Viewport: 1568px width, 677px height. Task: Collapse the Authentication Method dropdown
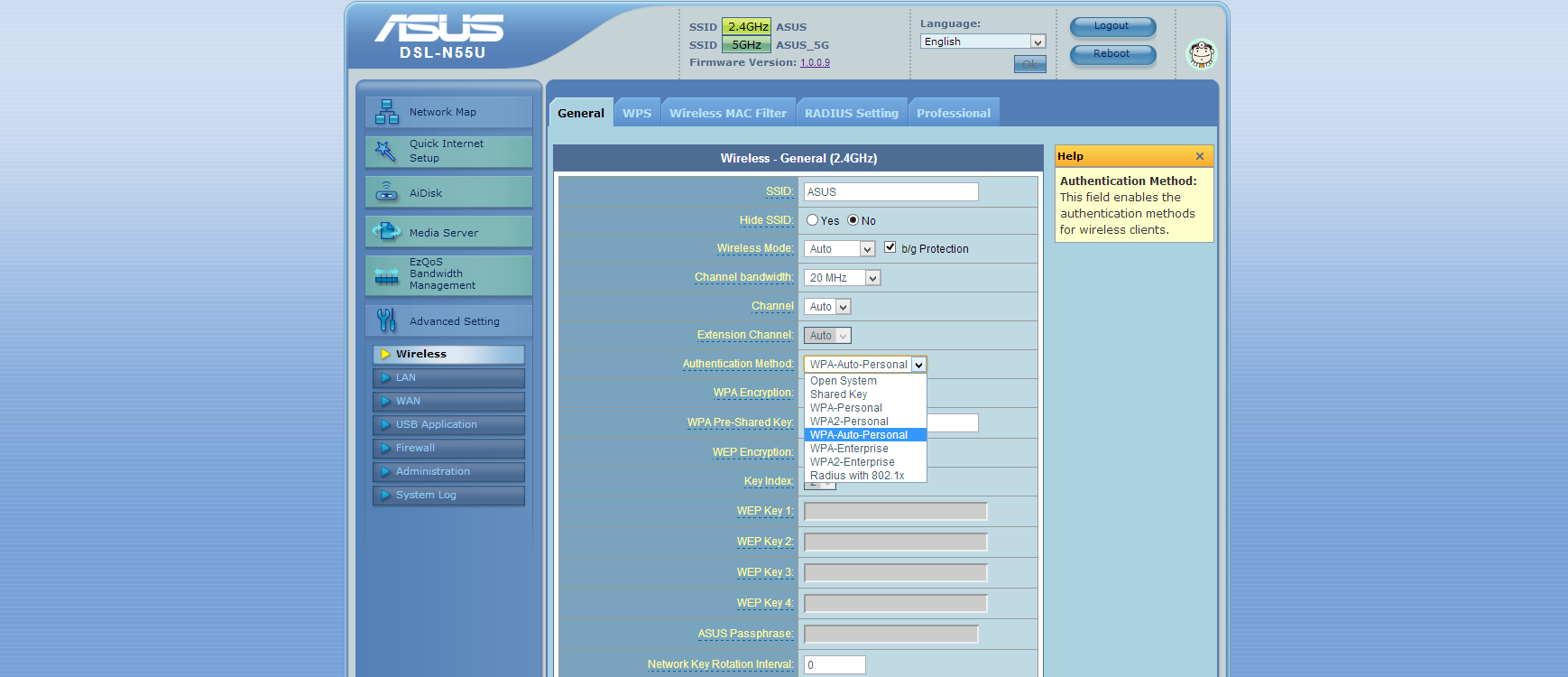[918, 365]
